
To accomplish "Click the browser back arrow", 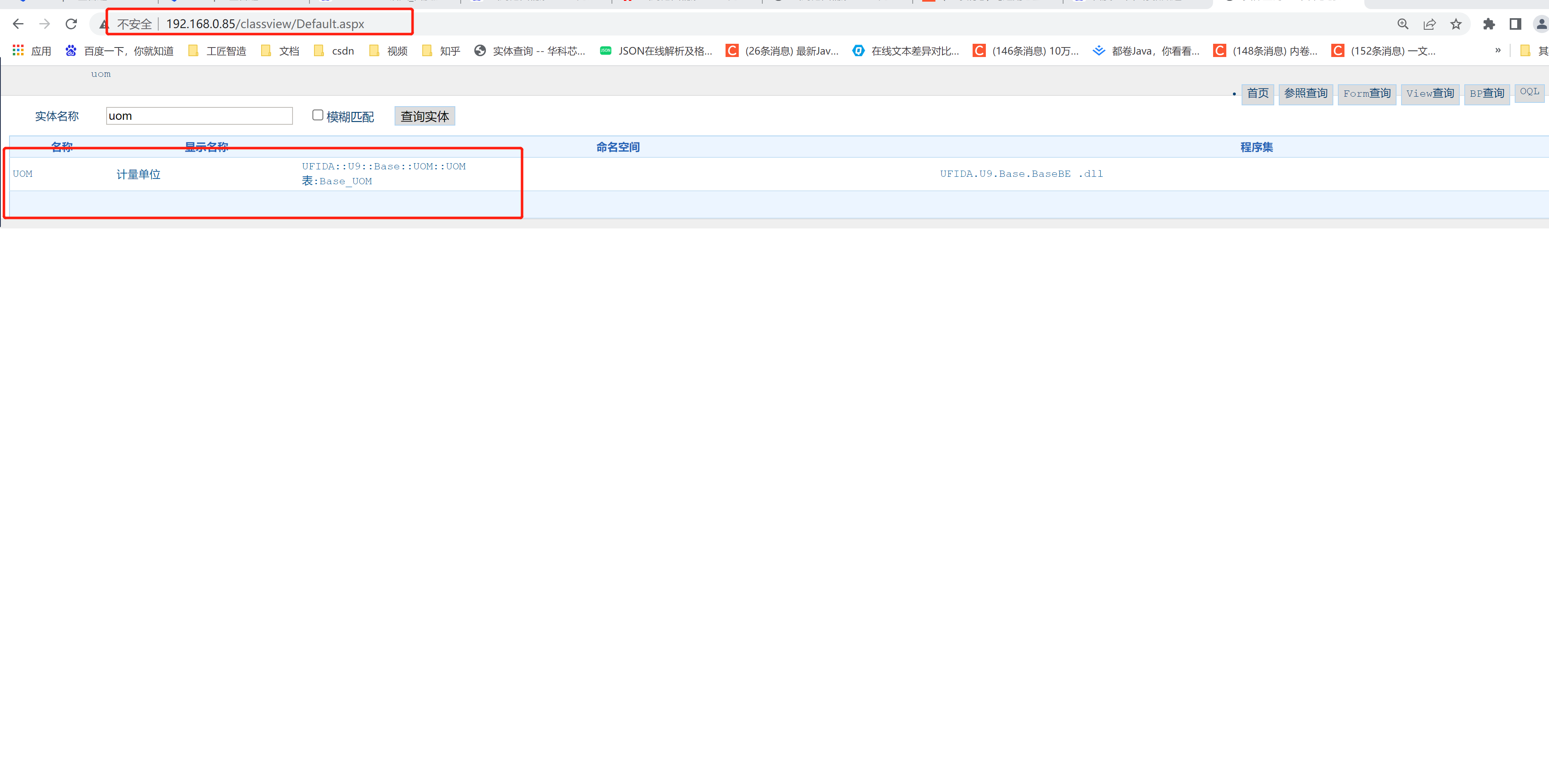I will click(18, 24).
